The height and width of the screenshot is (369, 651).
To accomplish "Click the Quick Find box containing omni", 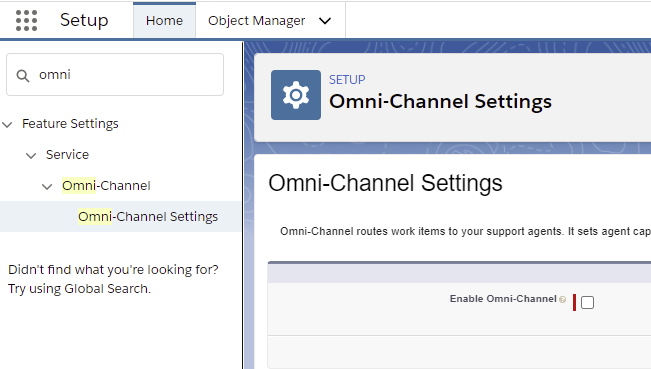I will coord(115,75).
